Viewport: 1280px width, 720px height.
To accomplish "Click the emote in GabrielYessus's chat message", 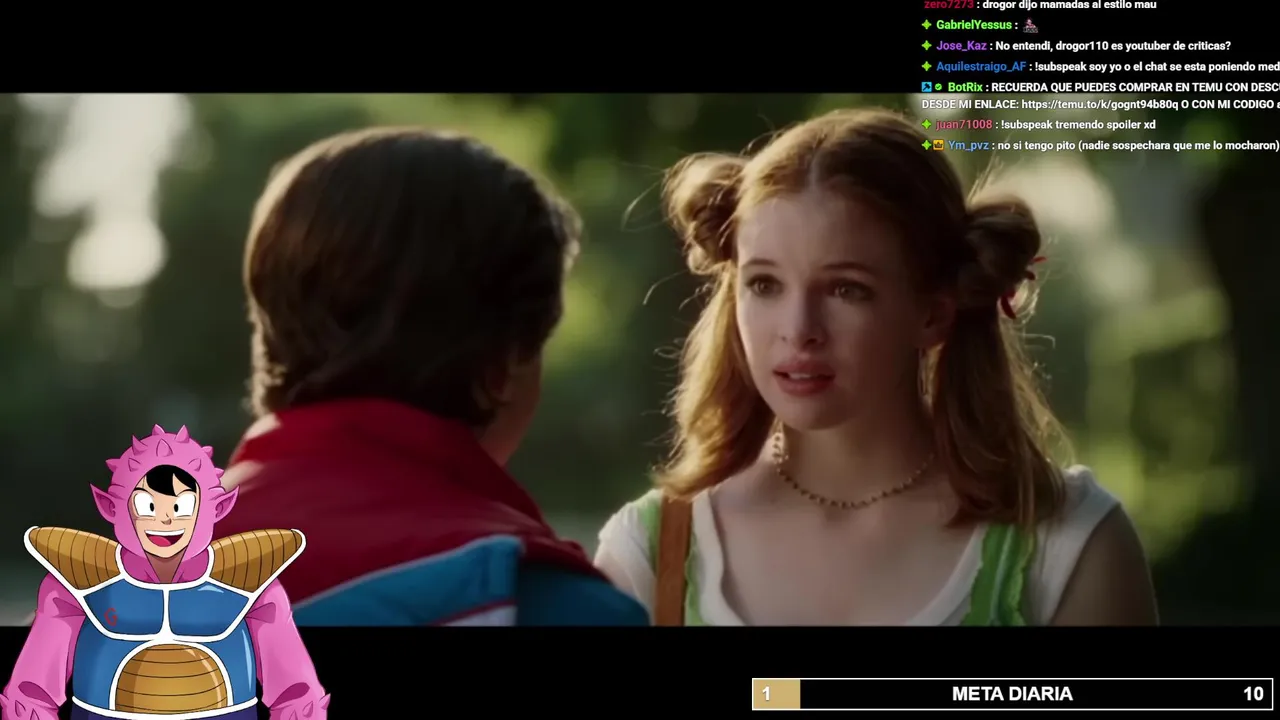I will 1030,25.
